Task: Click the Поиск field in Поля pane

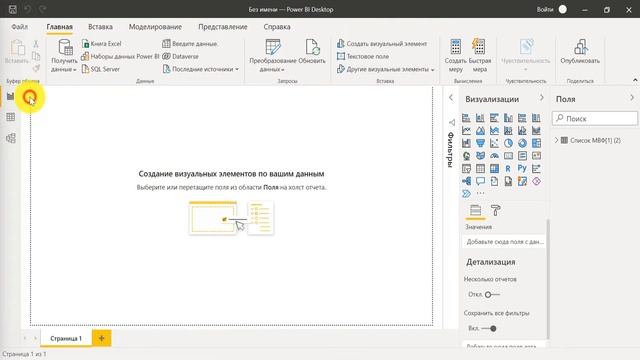Action: pyautogui.click(x=595, y=119)
